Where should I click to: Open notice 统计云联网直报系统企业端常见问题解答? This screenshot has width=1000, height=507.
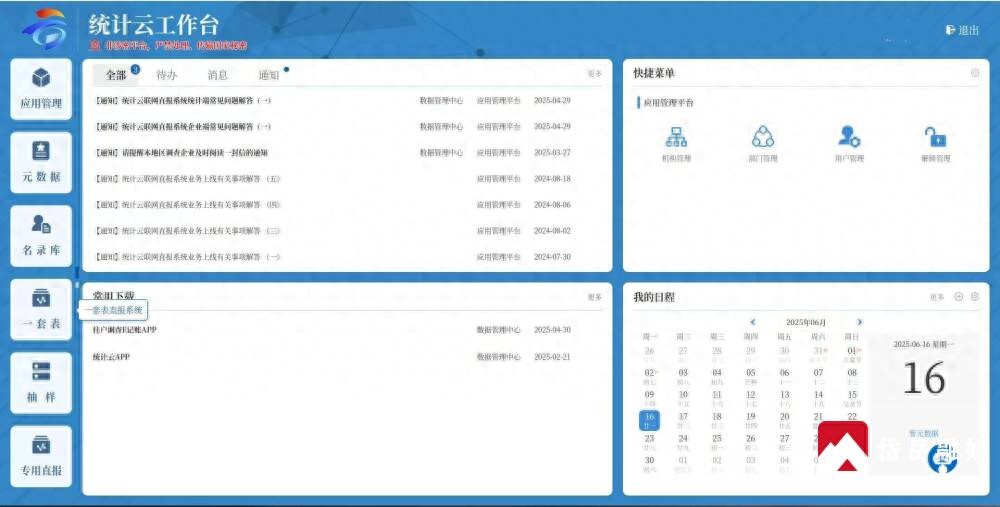tap(183, 126)
